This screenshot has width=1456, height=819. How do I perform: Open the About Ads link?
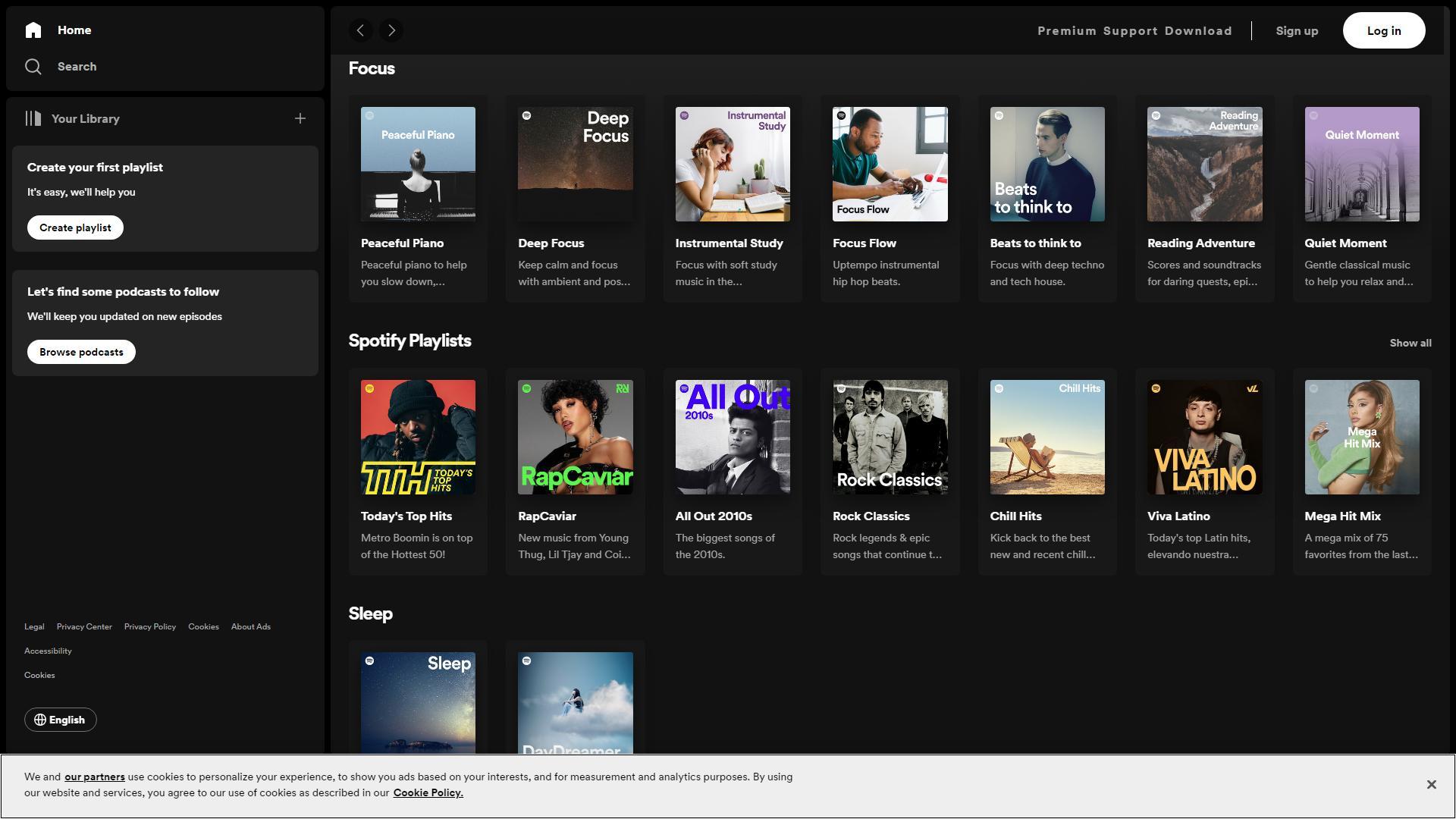[251, 626]
